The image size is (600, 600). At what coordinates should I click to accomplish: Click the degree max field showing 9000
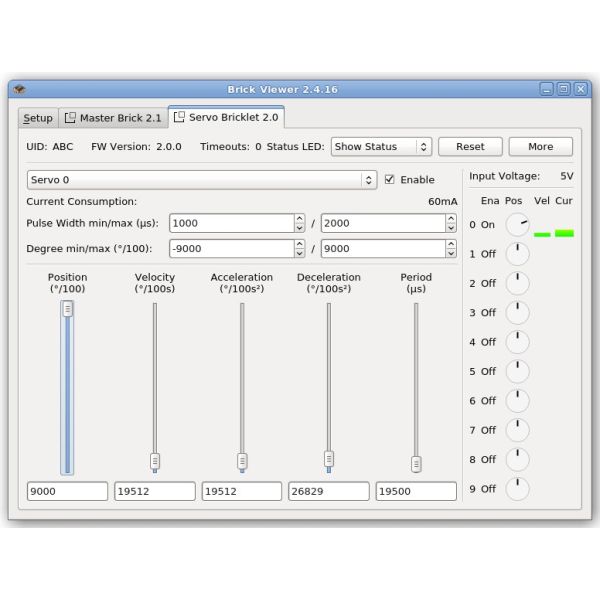tap(383, 249)
